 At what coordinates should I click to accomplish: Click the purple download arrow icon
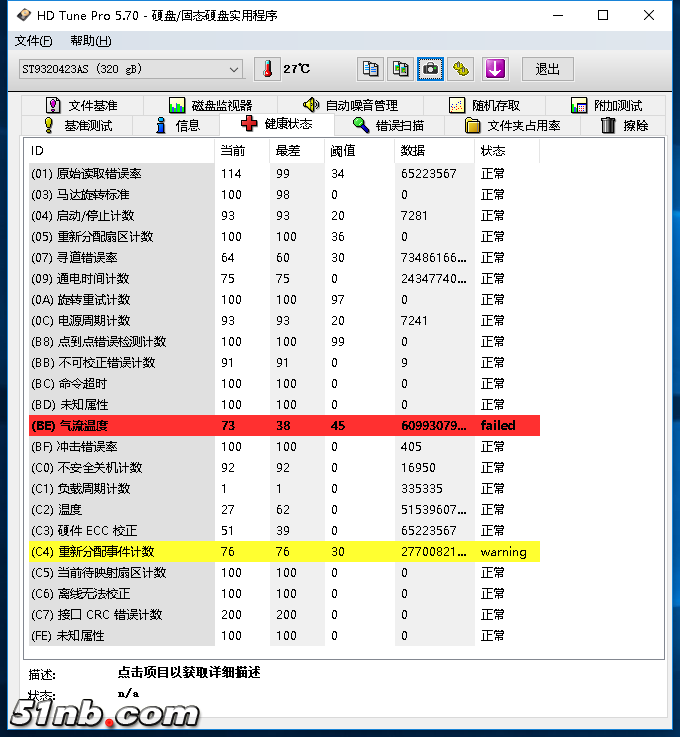[495, 69]
